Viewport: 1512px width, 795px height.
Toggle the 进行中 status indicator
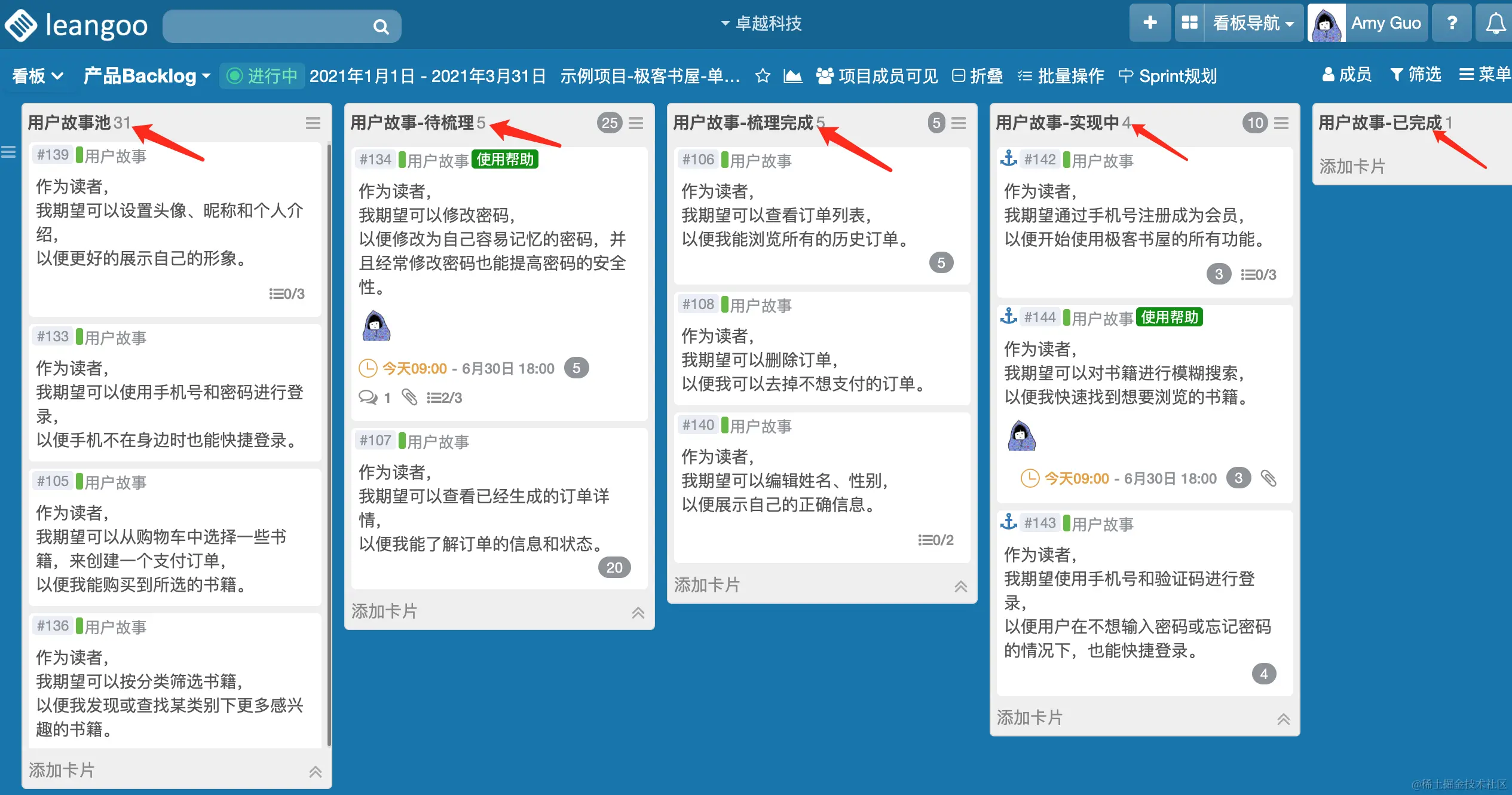pyautogui.click(x=262, y=76)
